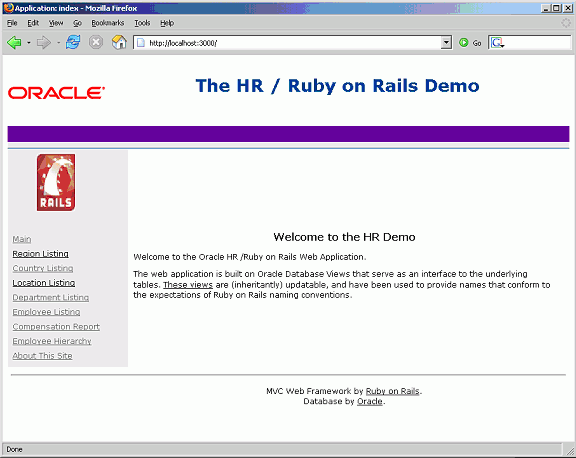The height and width of the screenshot is (458, 576).
Task: Open the Employee Listing link
Action: pos(46,312)
